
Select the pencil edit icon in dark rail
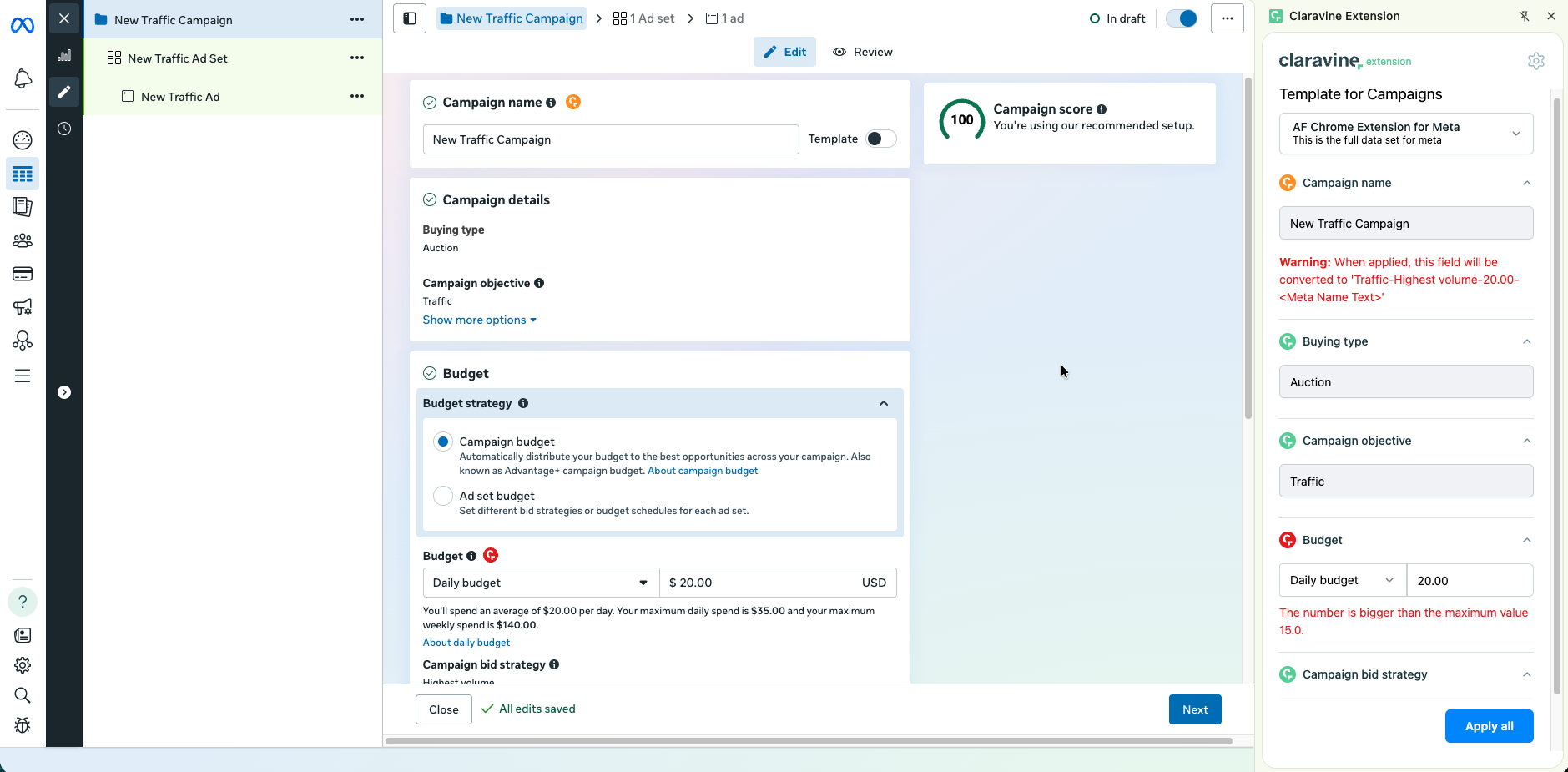[x=64, y=92]
